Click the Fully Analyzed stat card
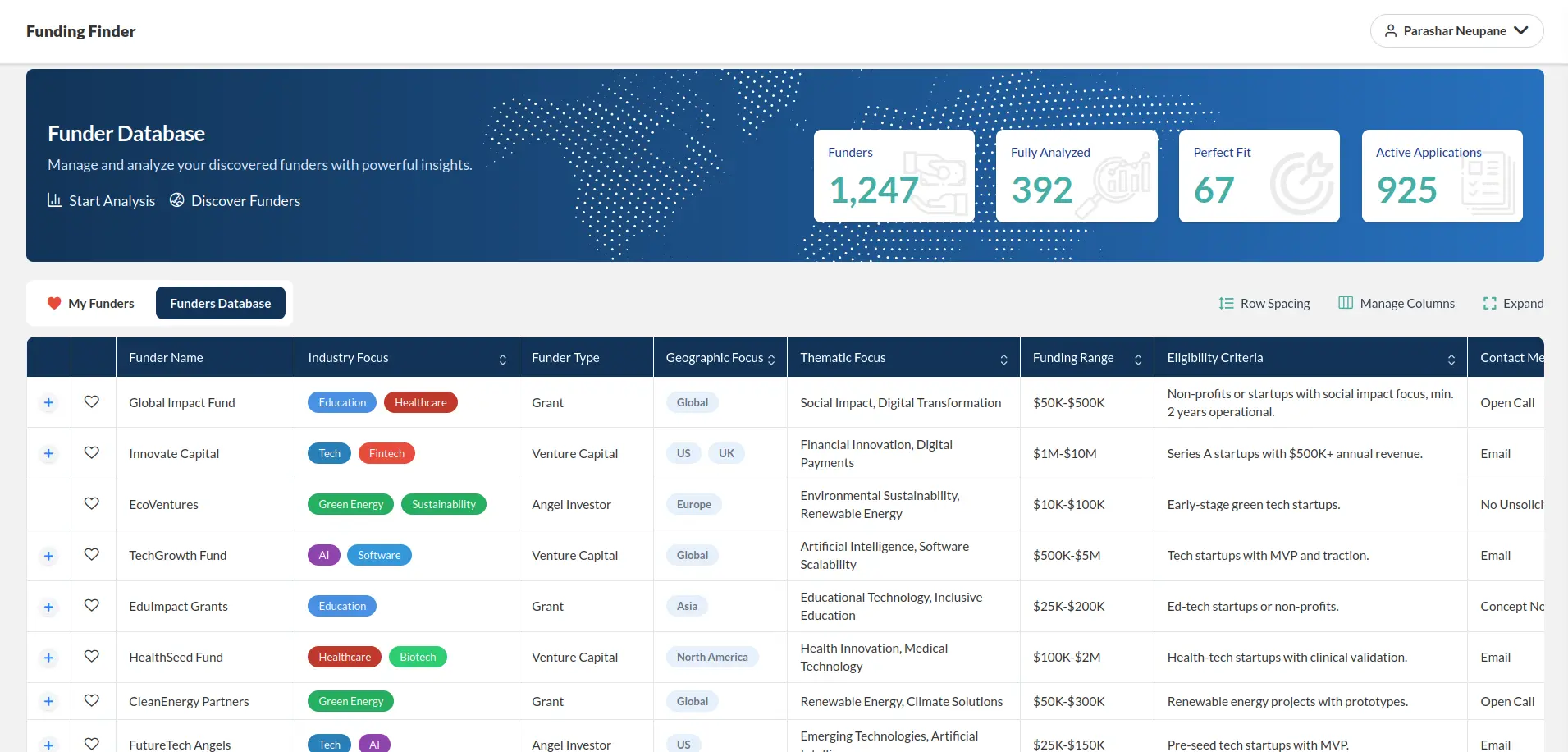The height and width of the screenshot is (752, 1568). click(1076, 176)
